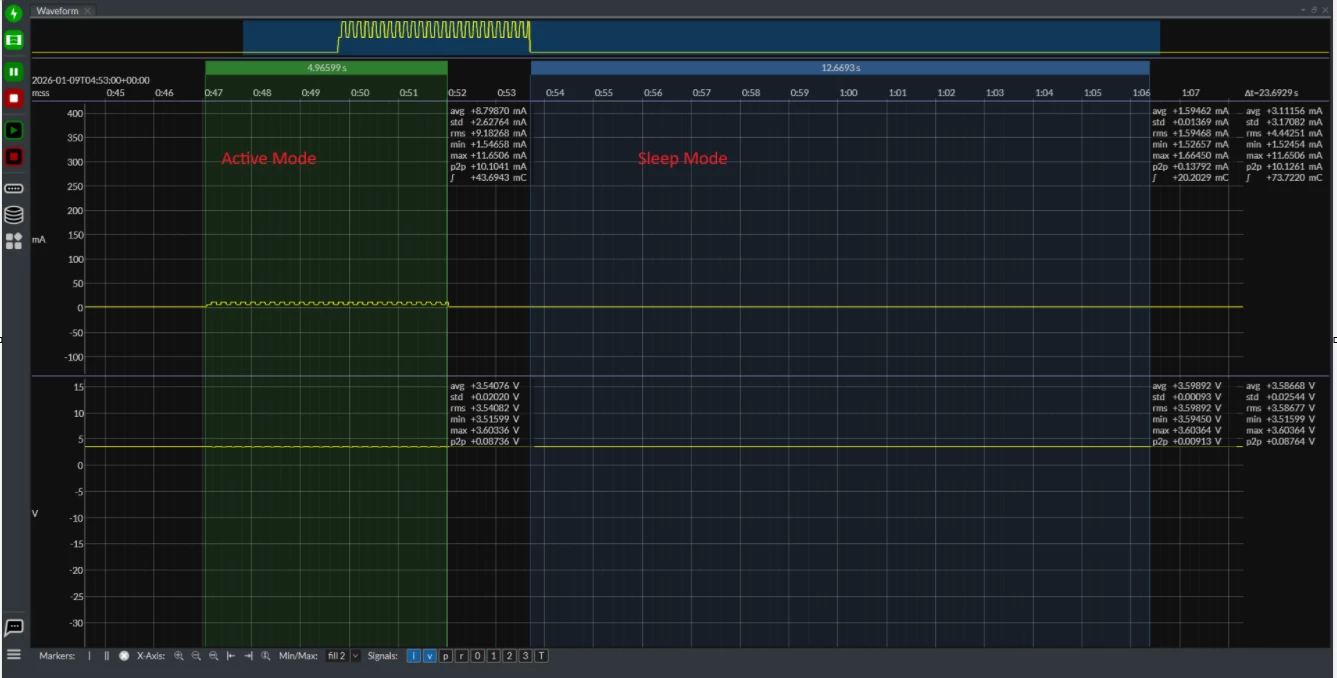Click the green 4.96599 s marker duration bar
The image size is (1337, 678).
(326, 68)
